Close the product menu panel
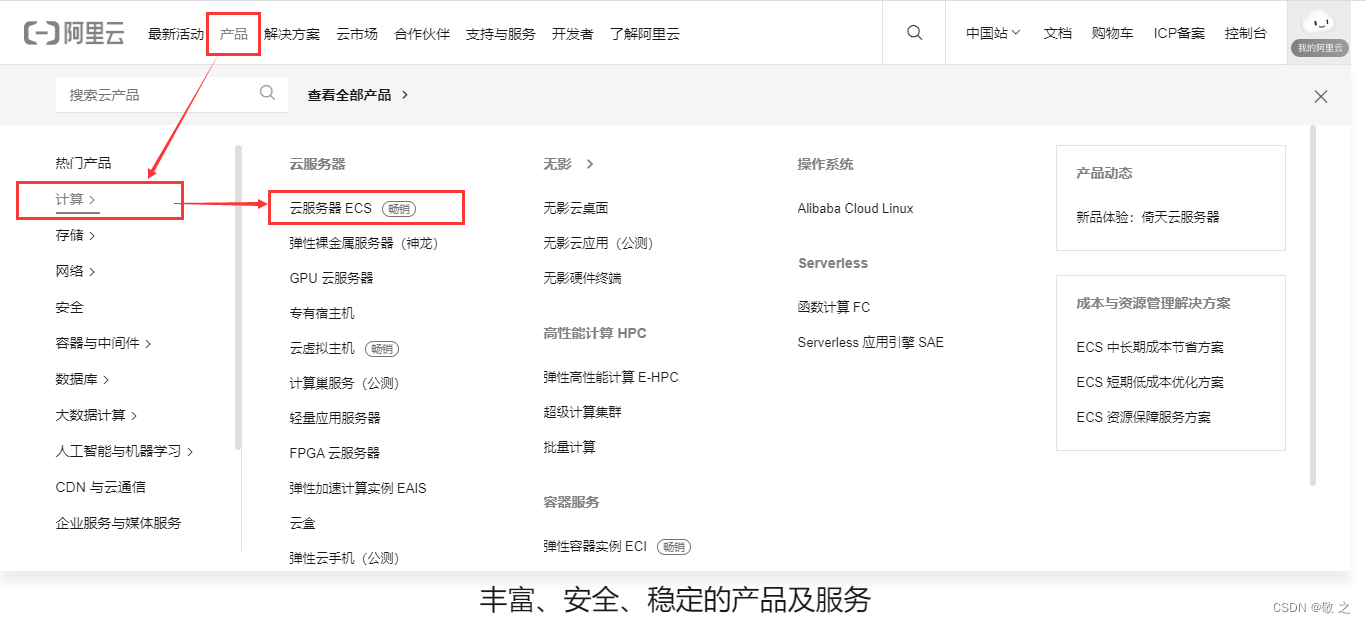This screenshot has width=1366, height=623. [1321, 96]
